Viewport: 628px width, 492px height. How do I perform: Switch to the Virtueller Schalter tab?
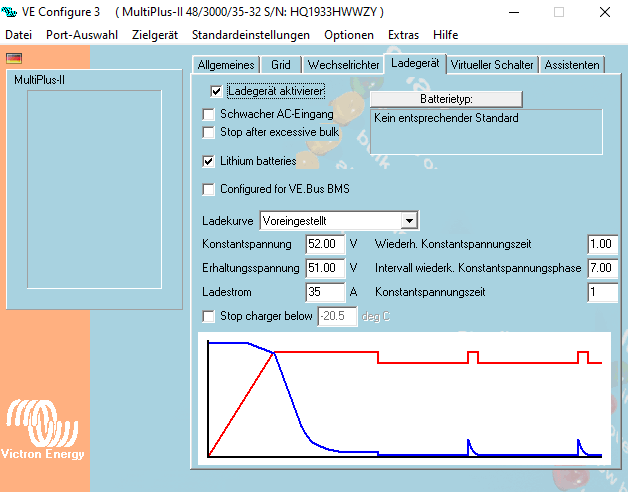492,65
